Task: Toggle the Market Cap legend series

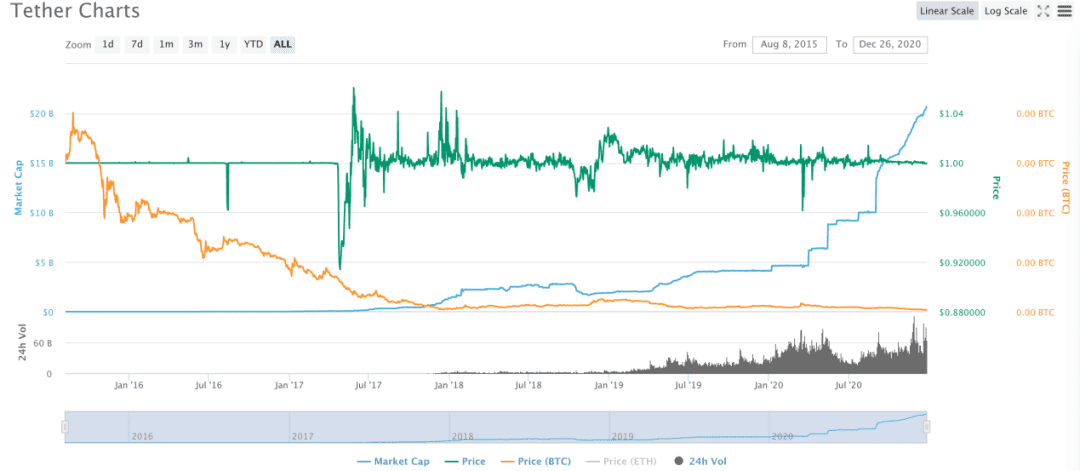Action: 393,461
